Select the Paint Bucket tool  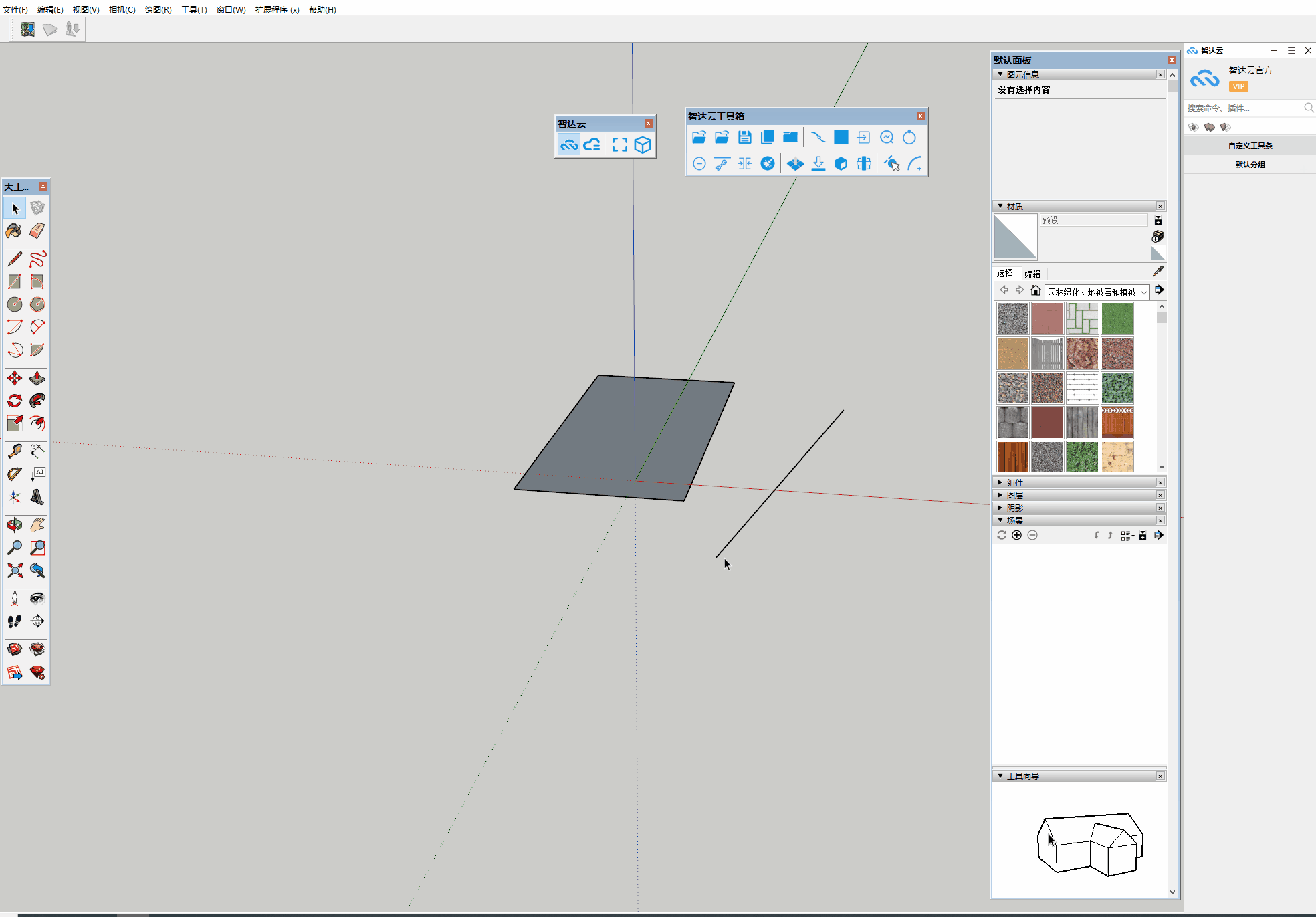pyautogui.click(x=14, y=231)
